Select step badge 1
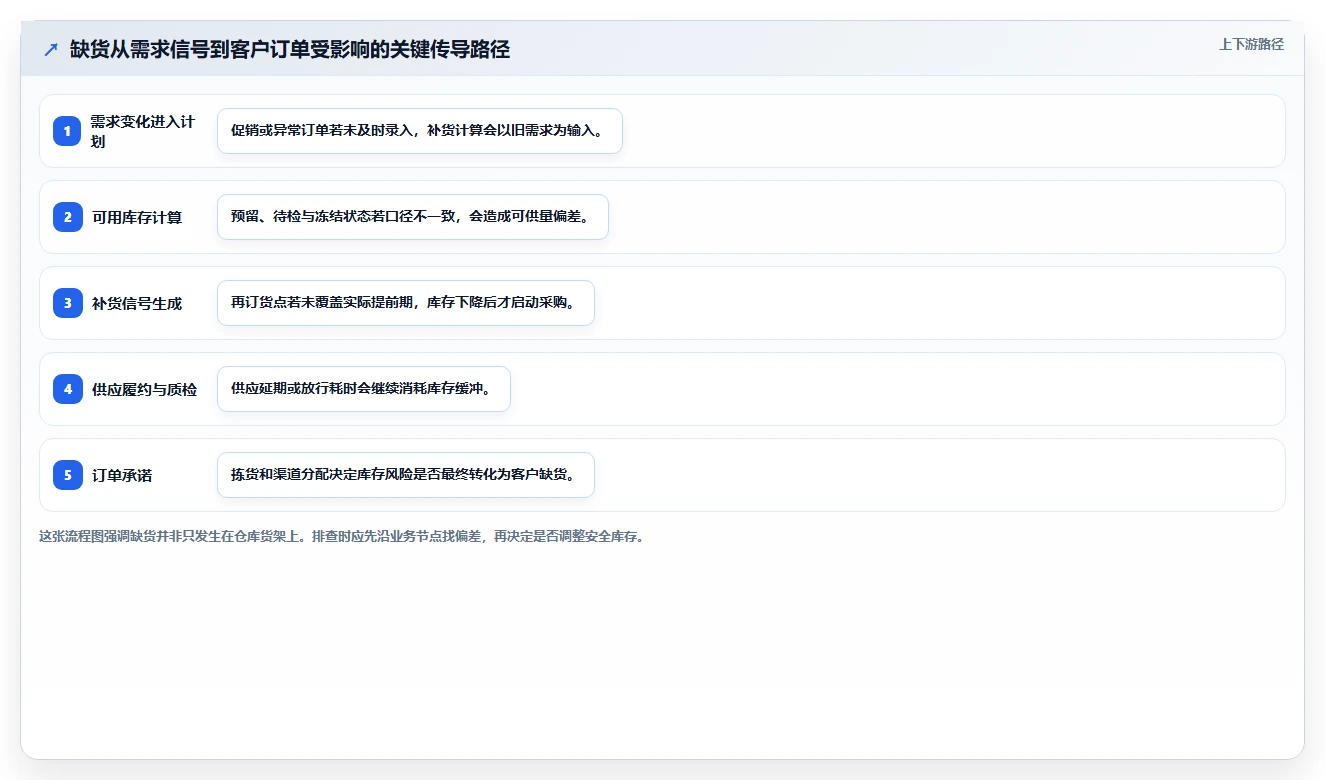Screen dimensions: 1325x780 [x=67, y=131]
